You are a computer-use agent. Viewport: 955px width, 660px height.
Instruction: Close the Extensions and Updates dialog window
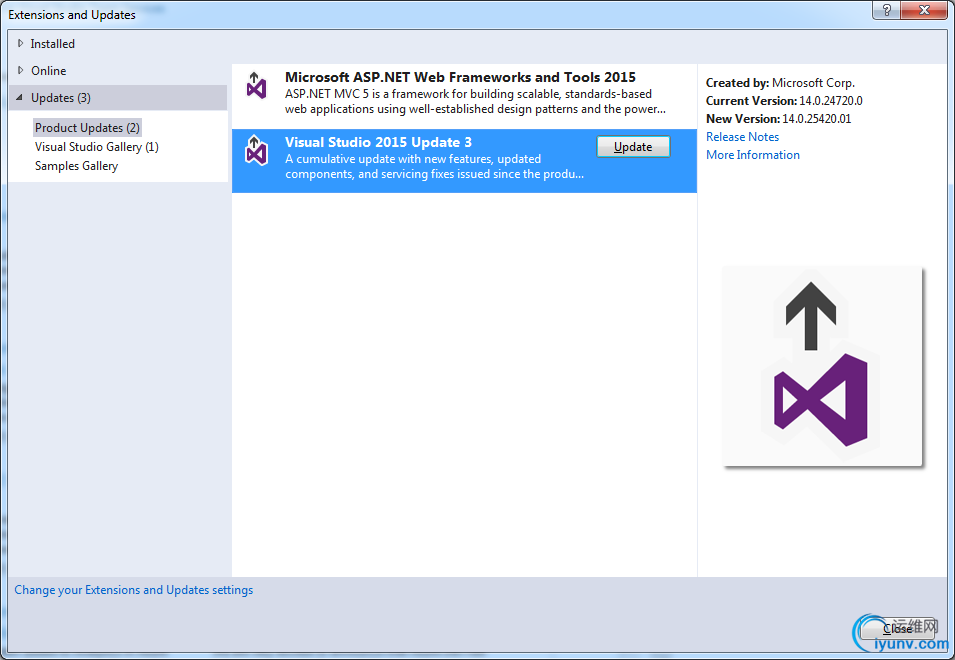(x=924, y=10)
